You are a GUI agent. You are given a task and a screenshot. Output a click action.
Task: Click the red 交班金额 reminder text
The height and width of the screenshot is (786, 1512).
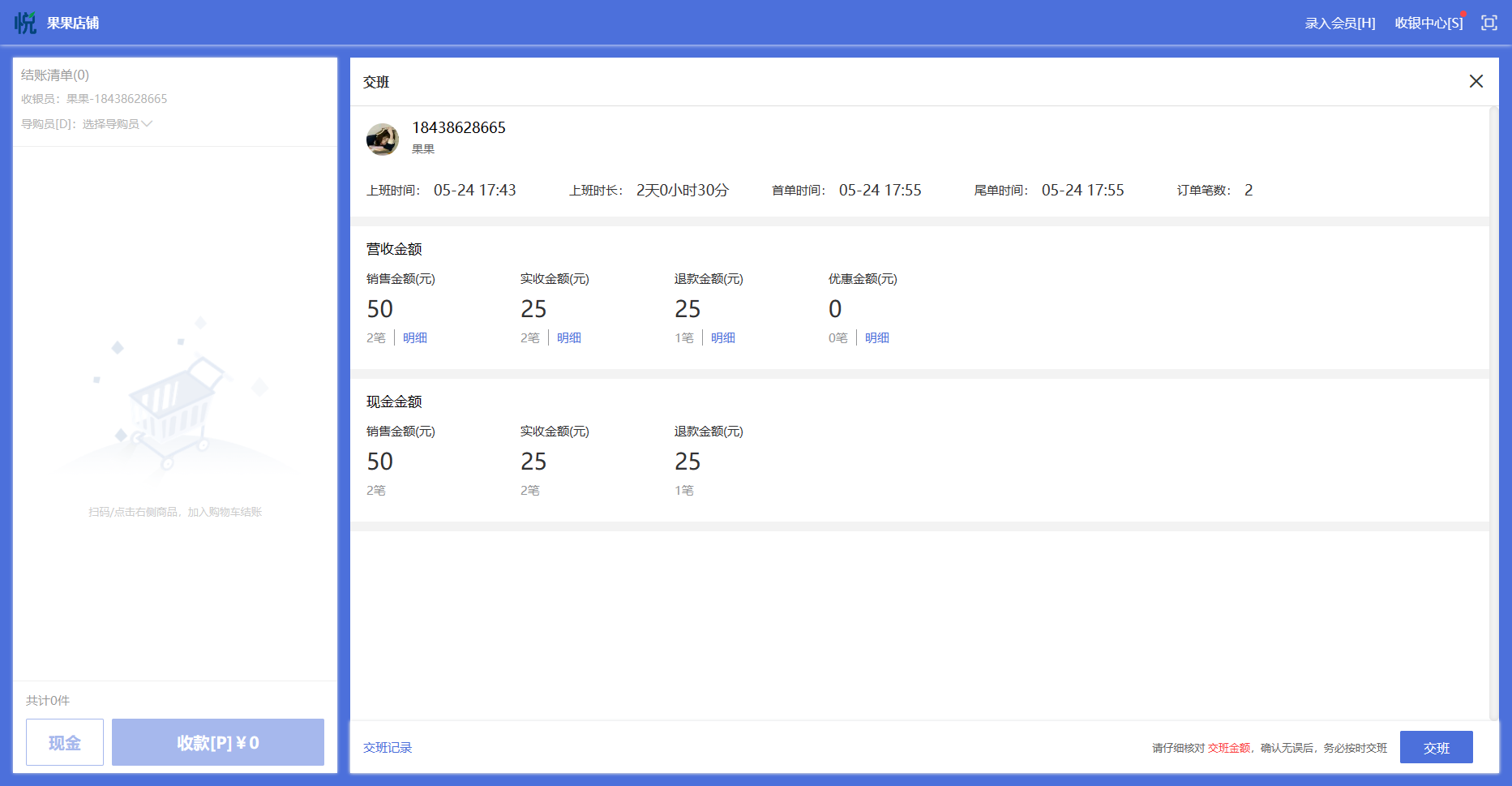[1229, 748]
